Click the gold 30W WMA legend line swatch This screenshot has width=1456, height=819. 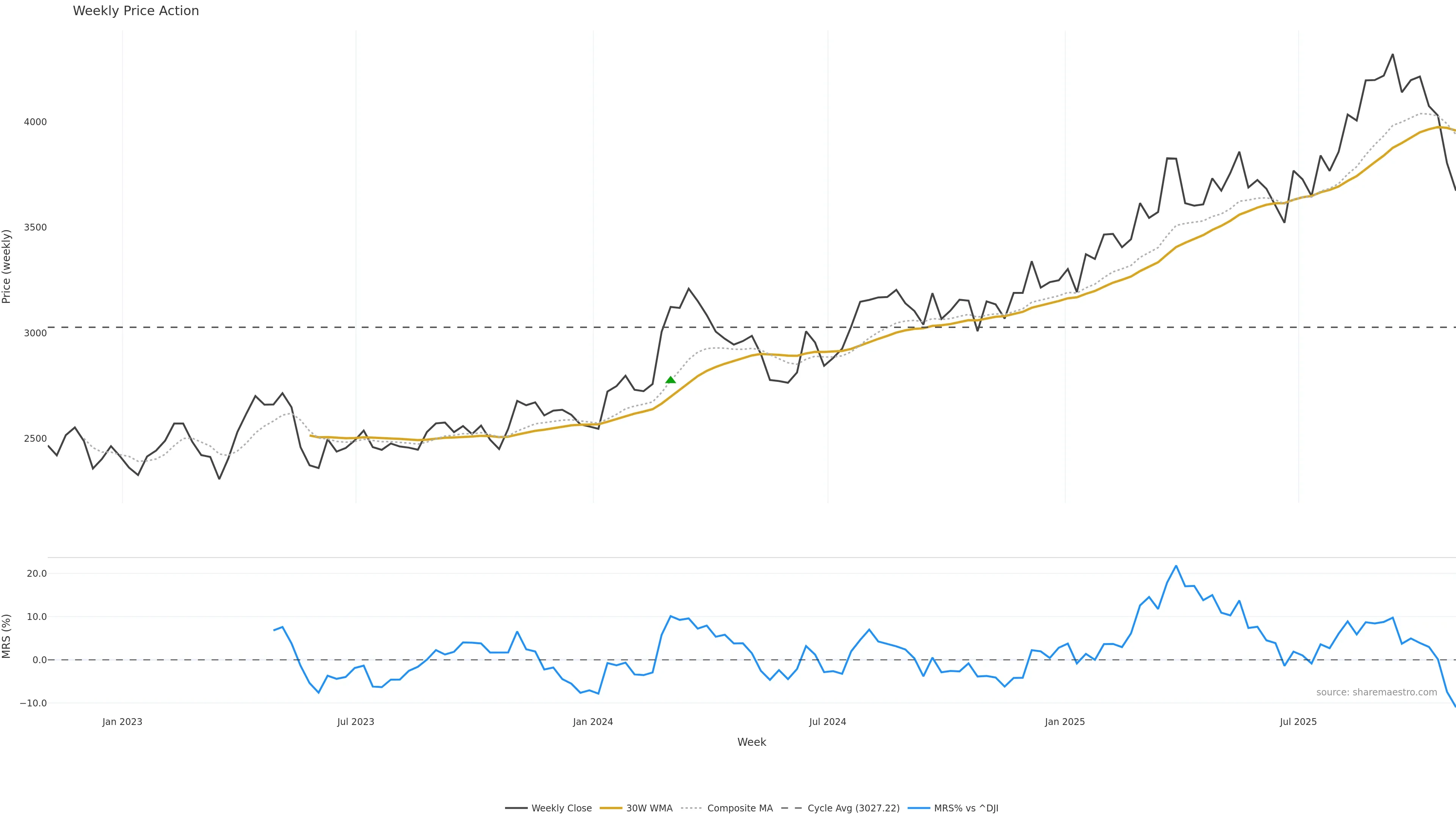coord(610,808)
